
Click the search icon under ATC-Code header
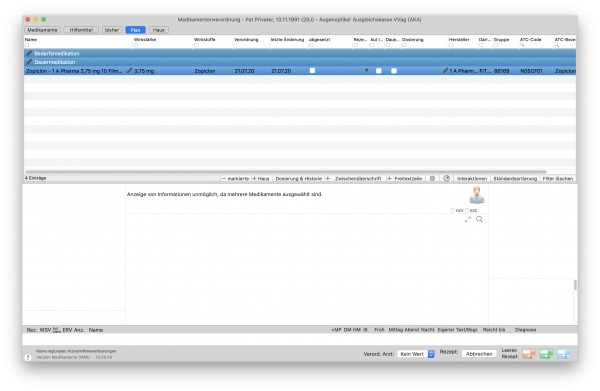(x=522, y=45)
